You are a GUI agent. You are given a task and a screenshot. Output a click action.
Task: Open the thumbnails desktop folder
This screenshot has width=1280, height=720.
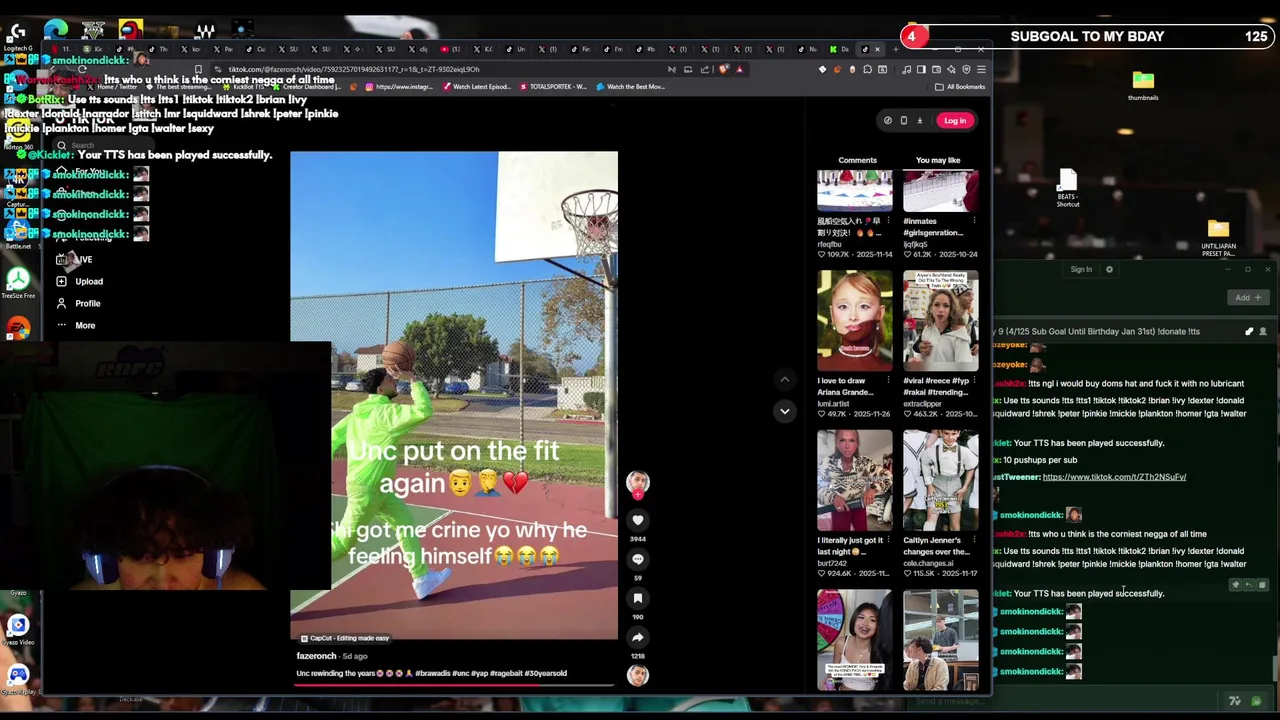click(x=1143, y=86)
